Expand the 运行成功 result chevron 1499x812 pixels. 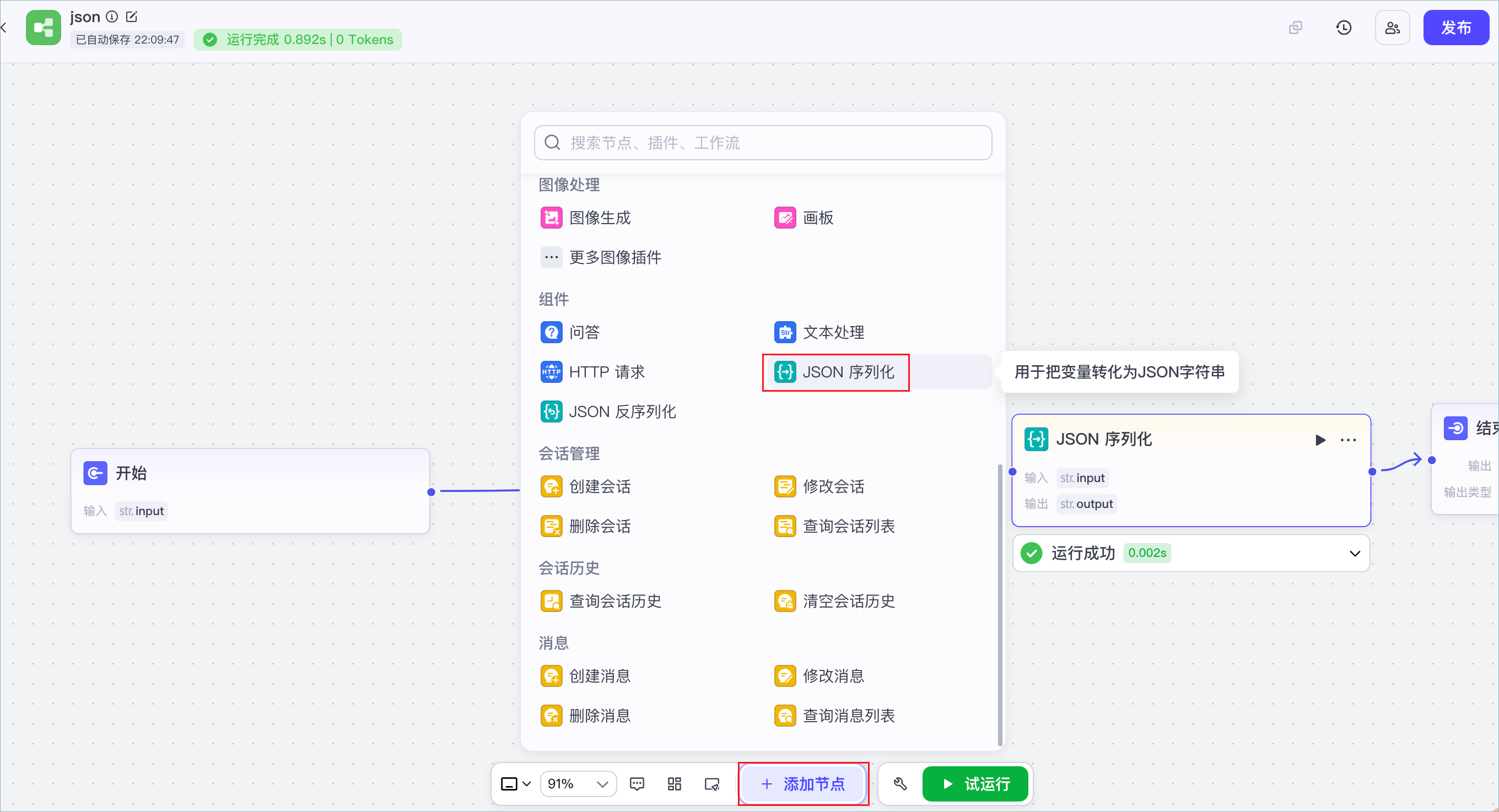click(1355, 553)
